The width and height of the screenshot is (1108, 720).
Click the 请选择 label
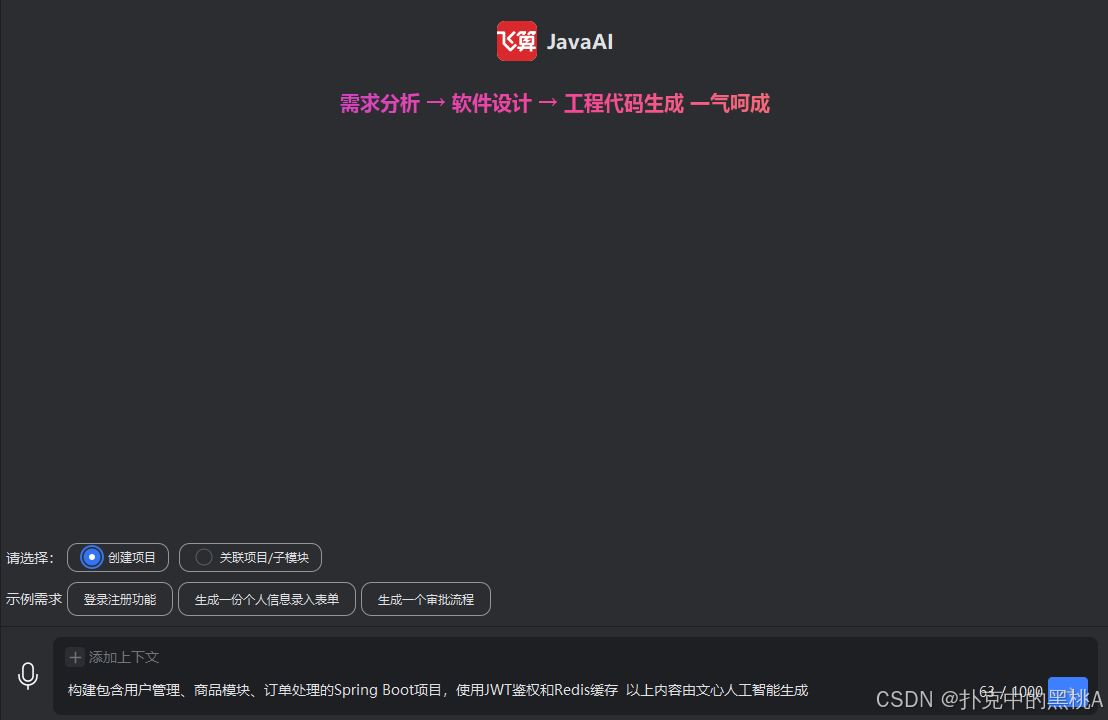(x=30, y=558)
